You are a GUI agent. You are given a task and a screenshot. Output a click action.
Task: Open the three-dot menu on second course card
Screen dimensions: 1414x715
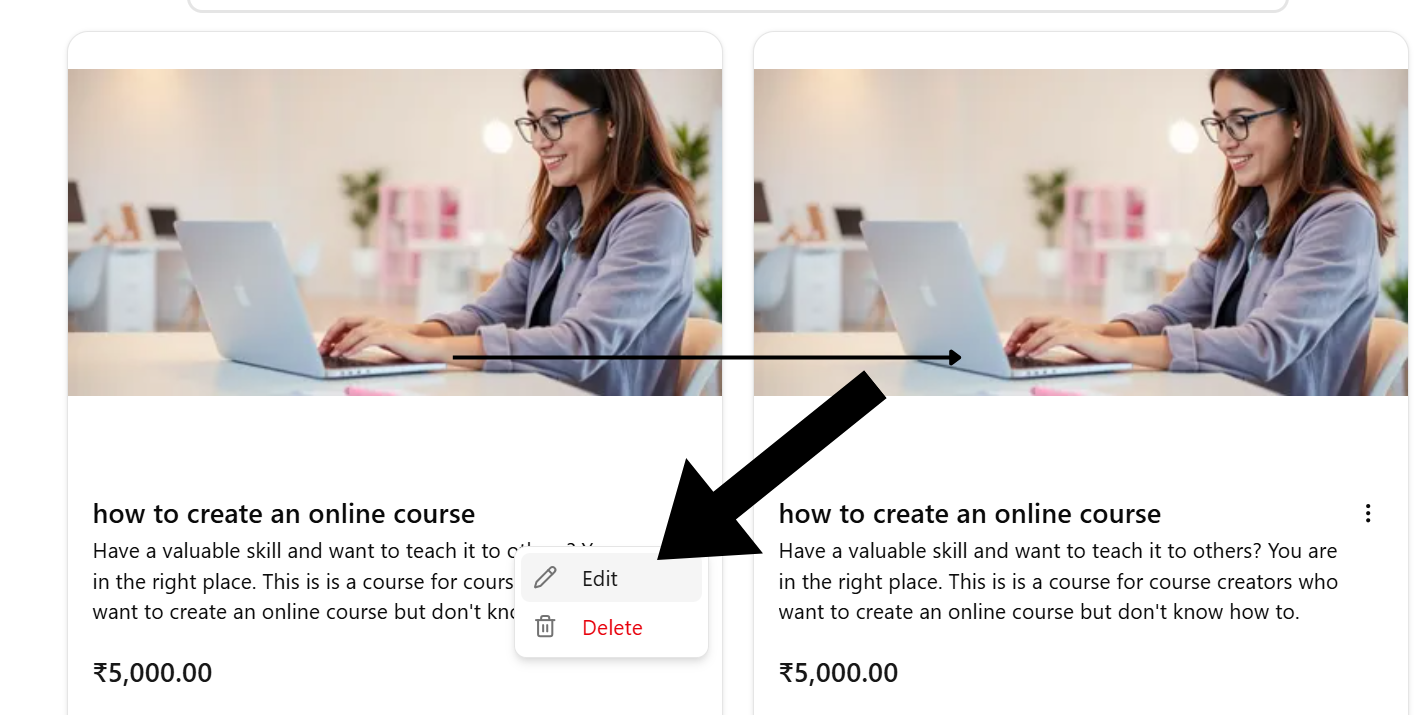1367,514
